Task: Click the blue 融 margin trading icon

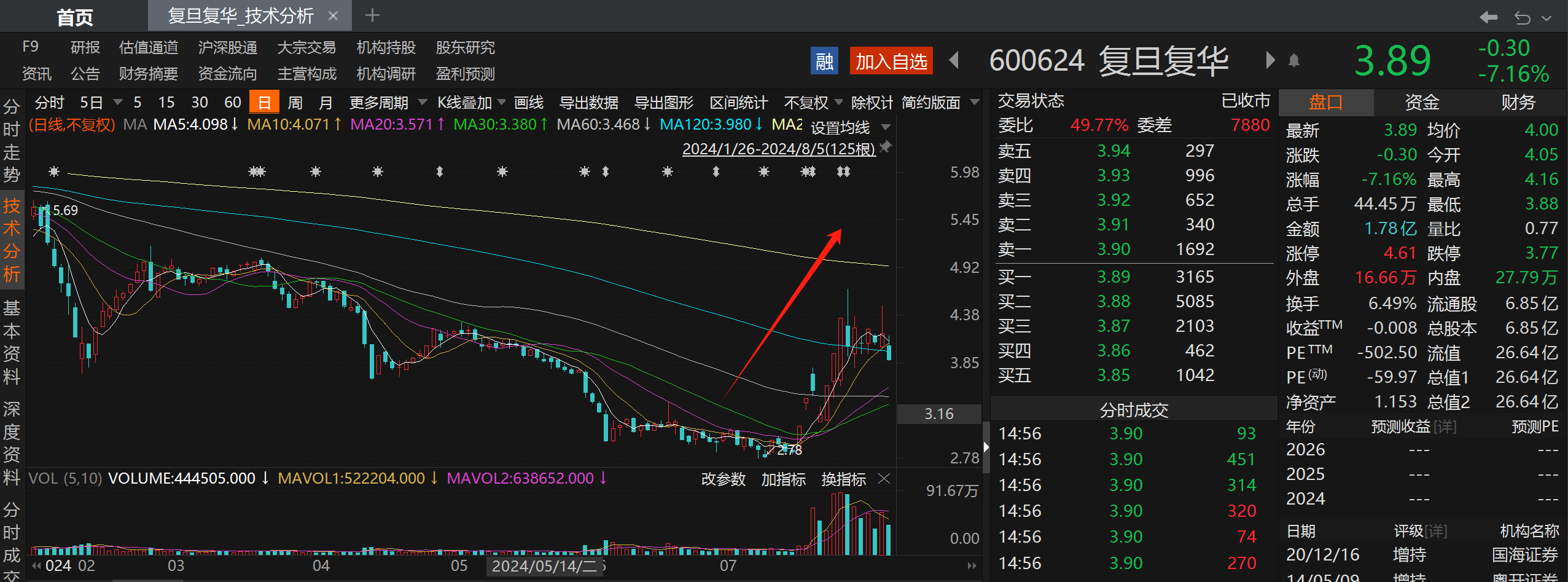Action: 824,61
